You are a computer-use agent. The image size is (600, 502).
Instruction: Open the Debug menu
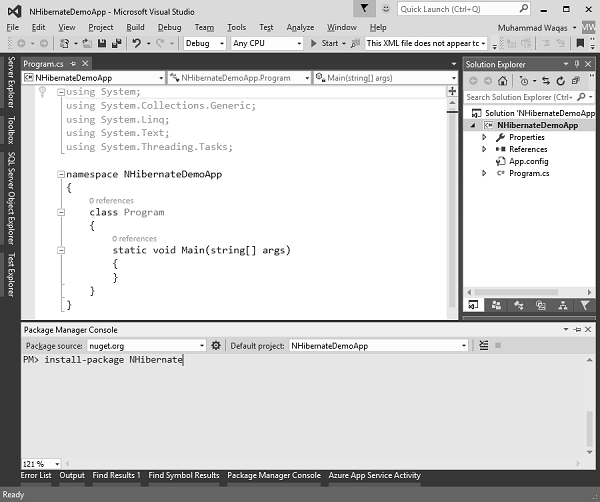coord(170,27)
